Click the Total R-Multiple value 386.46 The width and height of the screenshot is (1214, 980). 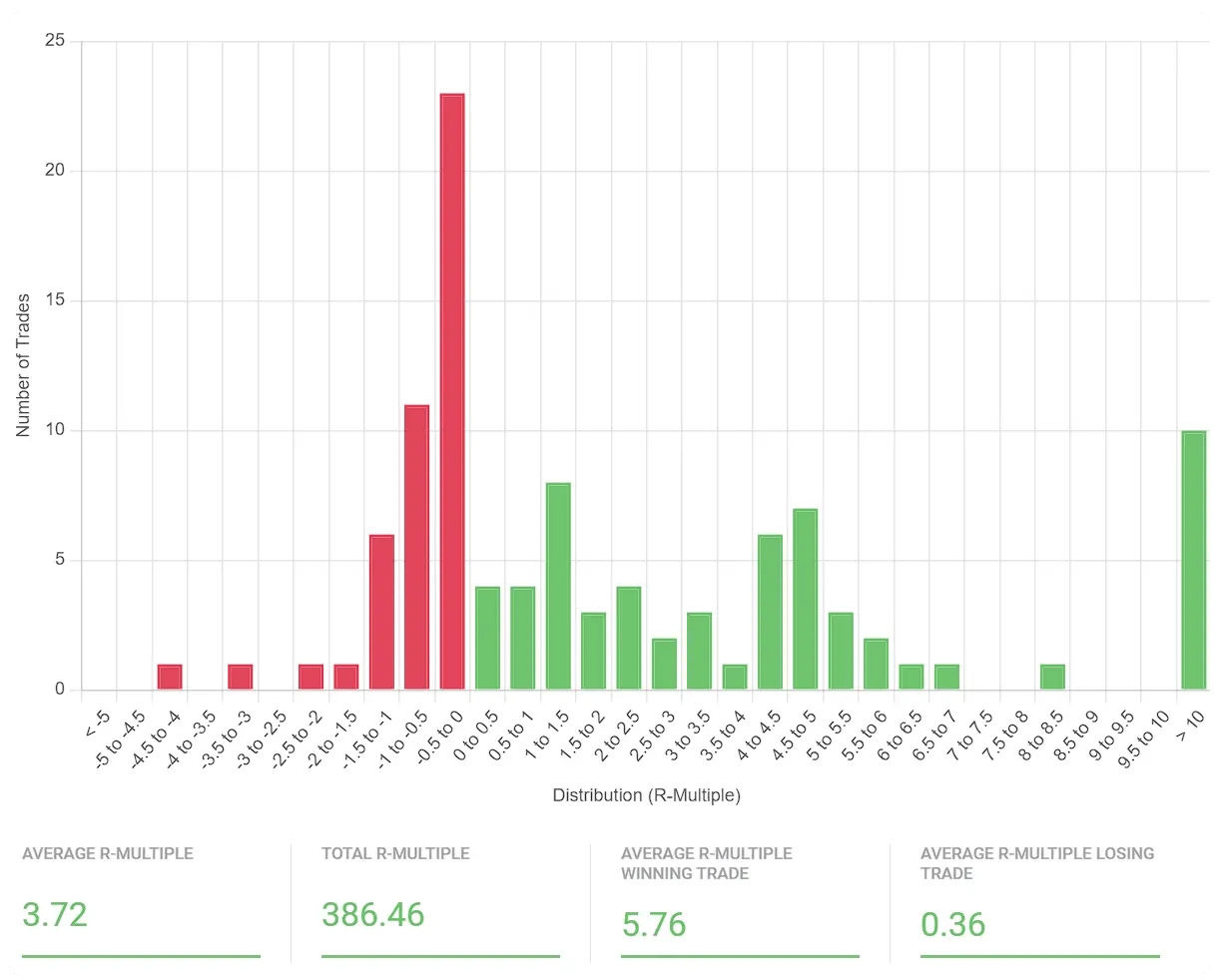pyautogui.click(x=372, y=914)
